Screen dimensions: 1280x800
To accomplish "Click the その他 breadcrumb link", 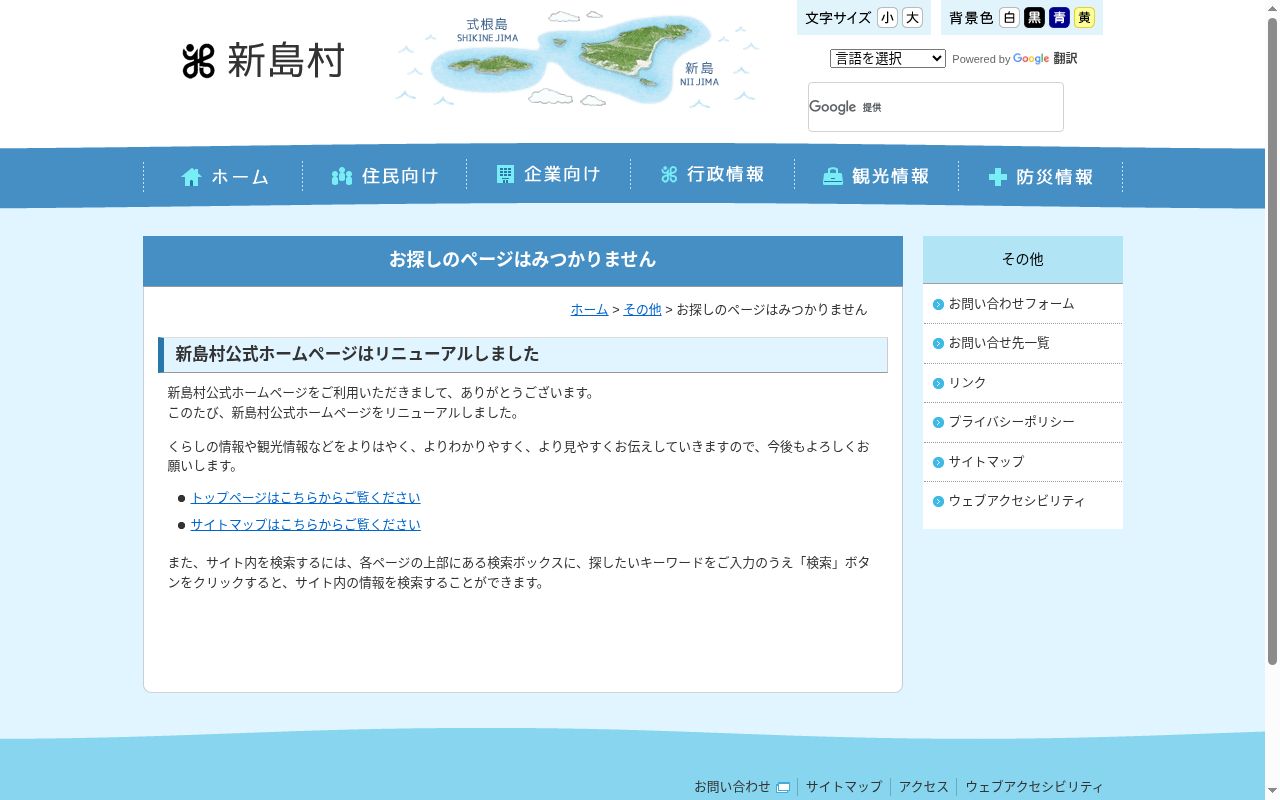I will [642, 310].
